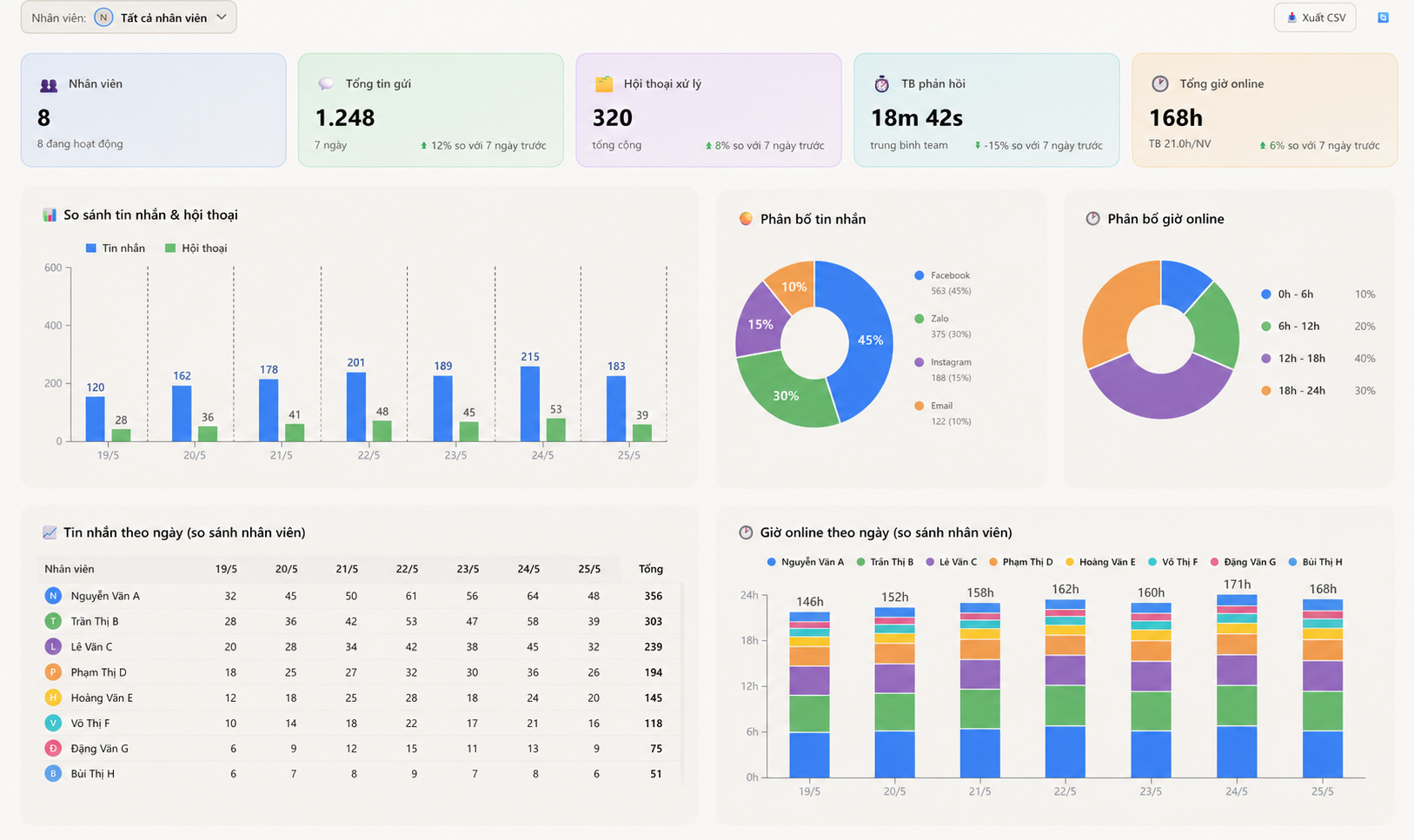Click Nguyễn Văn A's total 356
The image size is (1414, 840).
654,596
